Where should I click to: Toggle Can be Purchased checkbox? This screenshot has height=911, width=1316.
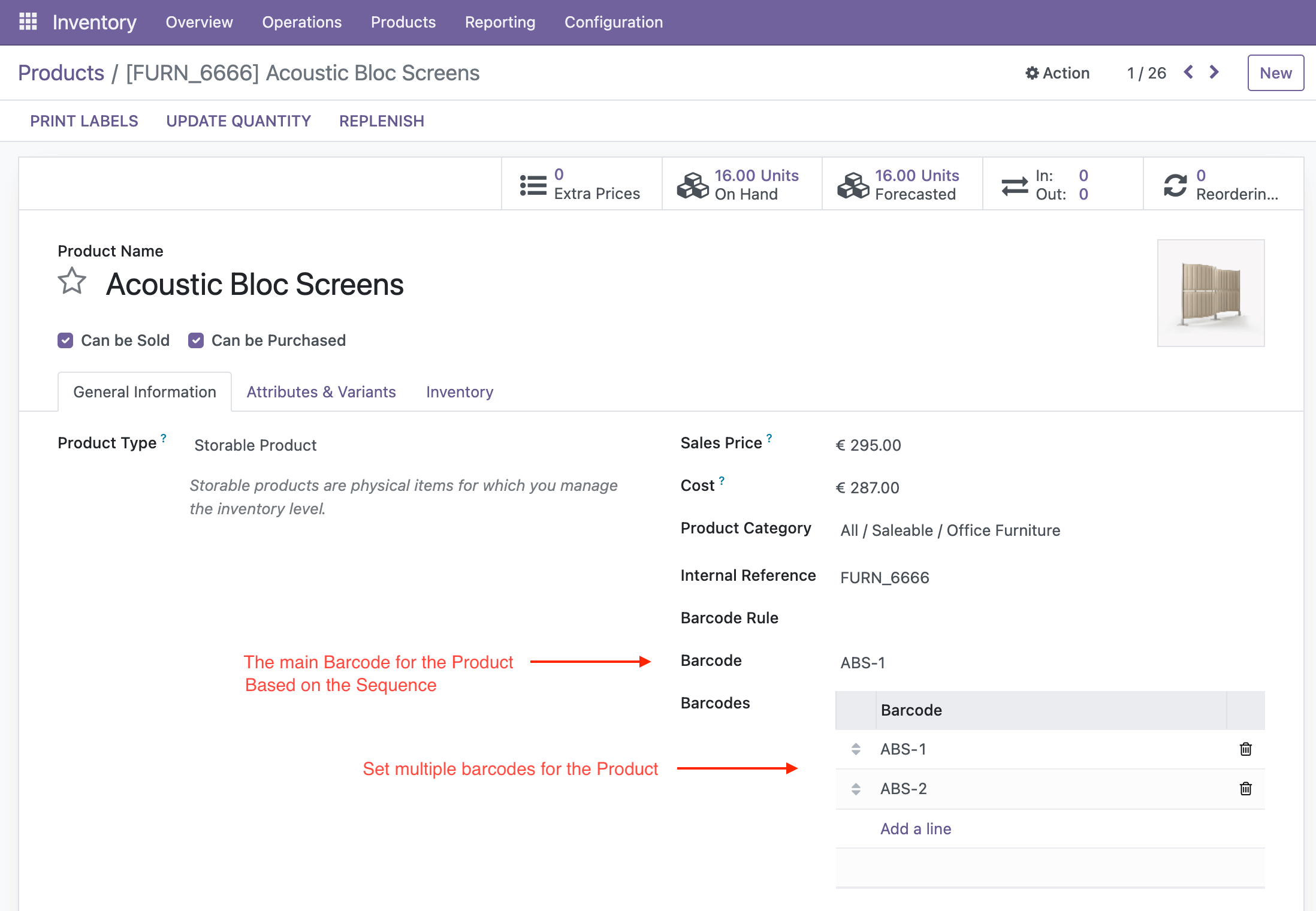click(196, 340)
